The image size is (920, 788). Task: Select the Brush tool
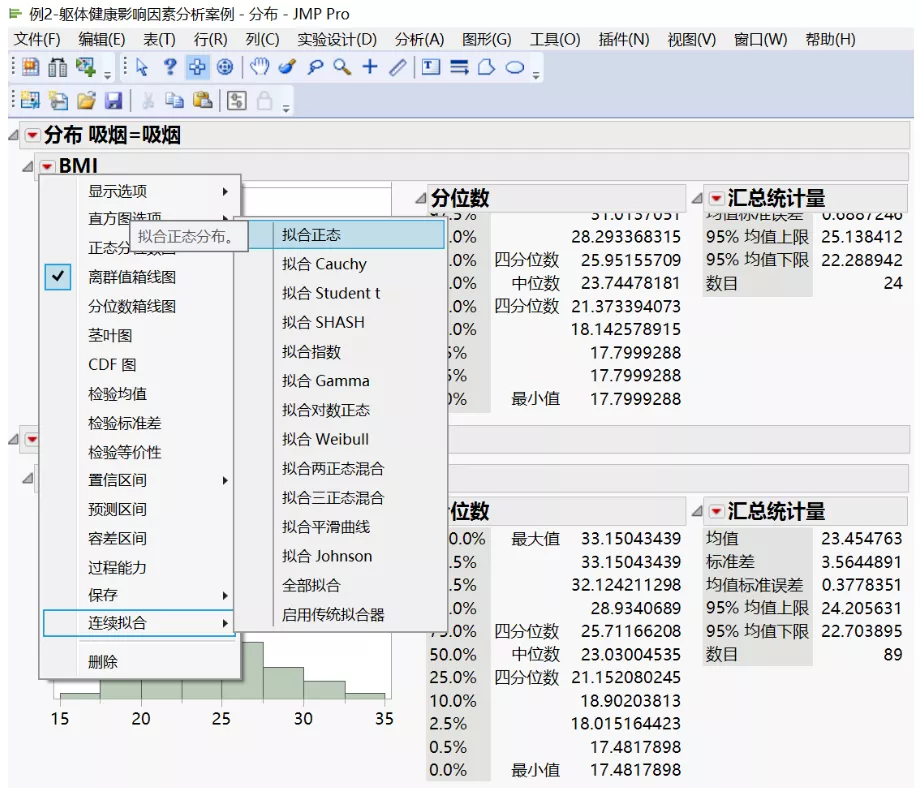(287, 67)
